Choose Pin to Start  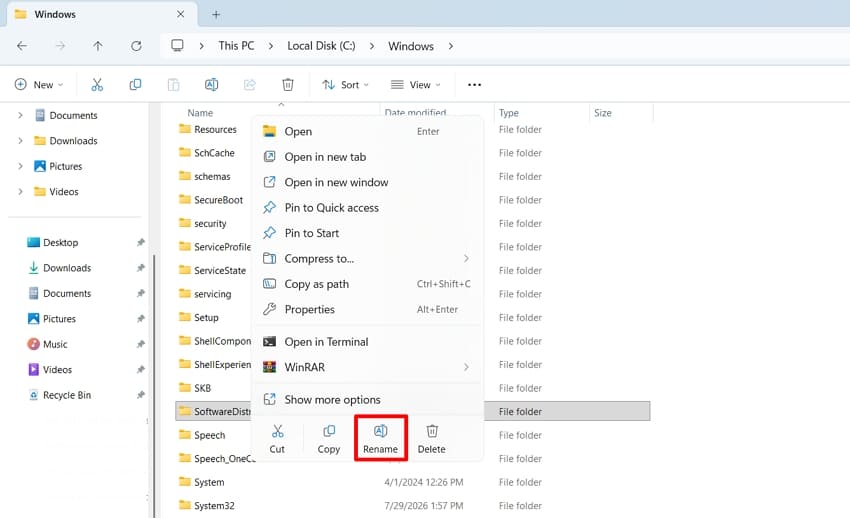[x=368, y=233]
